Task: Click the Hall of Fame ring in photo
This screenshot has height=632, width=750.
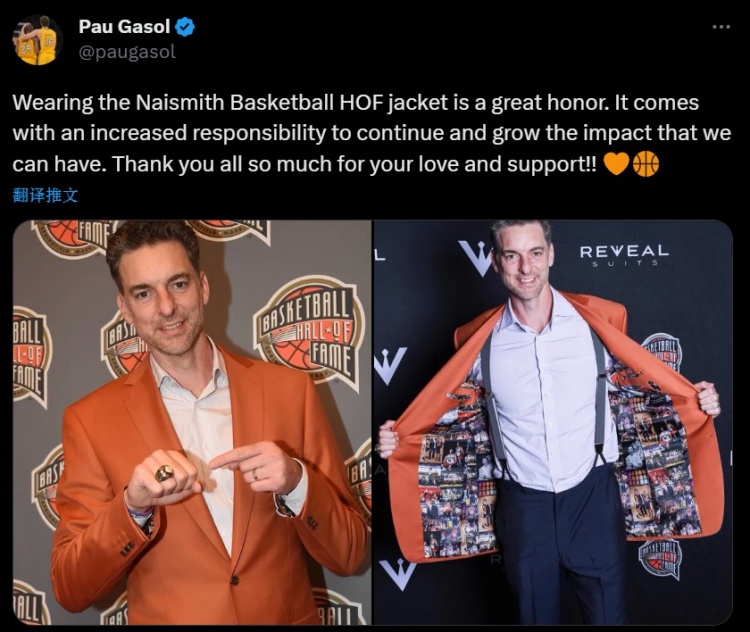Action: (164, 474)
